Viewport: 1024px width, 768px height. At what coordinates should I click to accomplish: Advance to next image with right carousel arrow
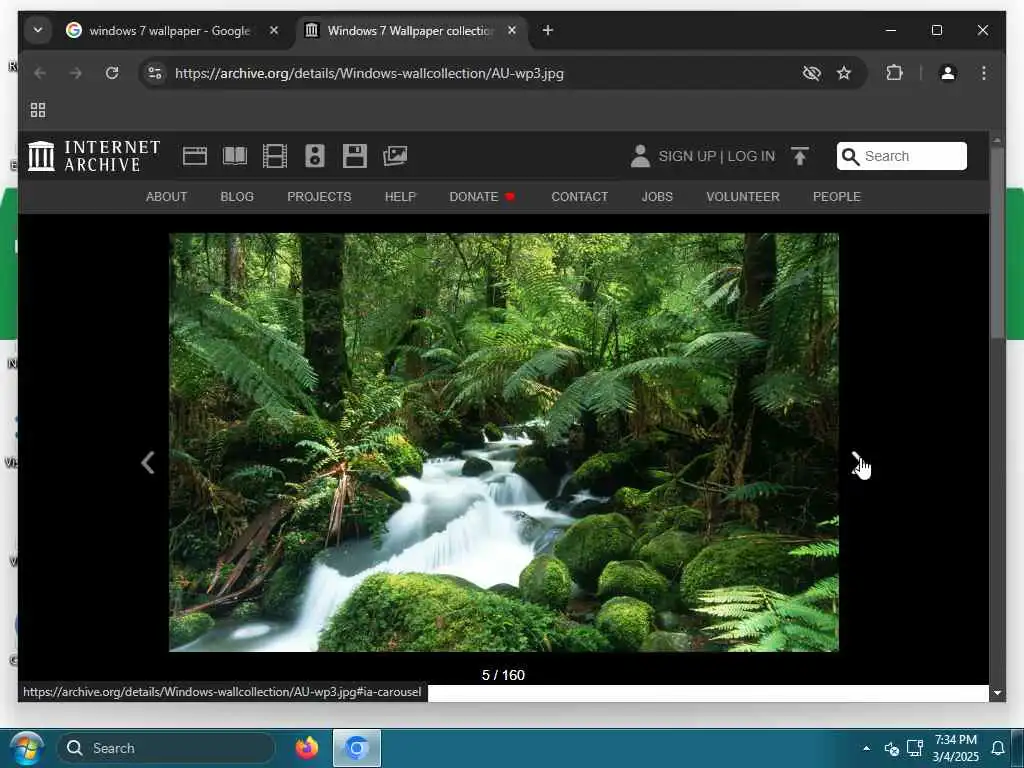[857, 462]
